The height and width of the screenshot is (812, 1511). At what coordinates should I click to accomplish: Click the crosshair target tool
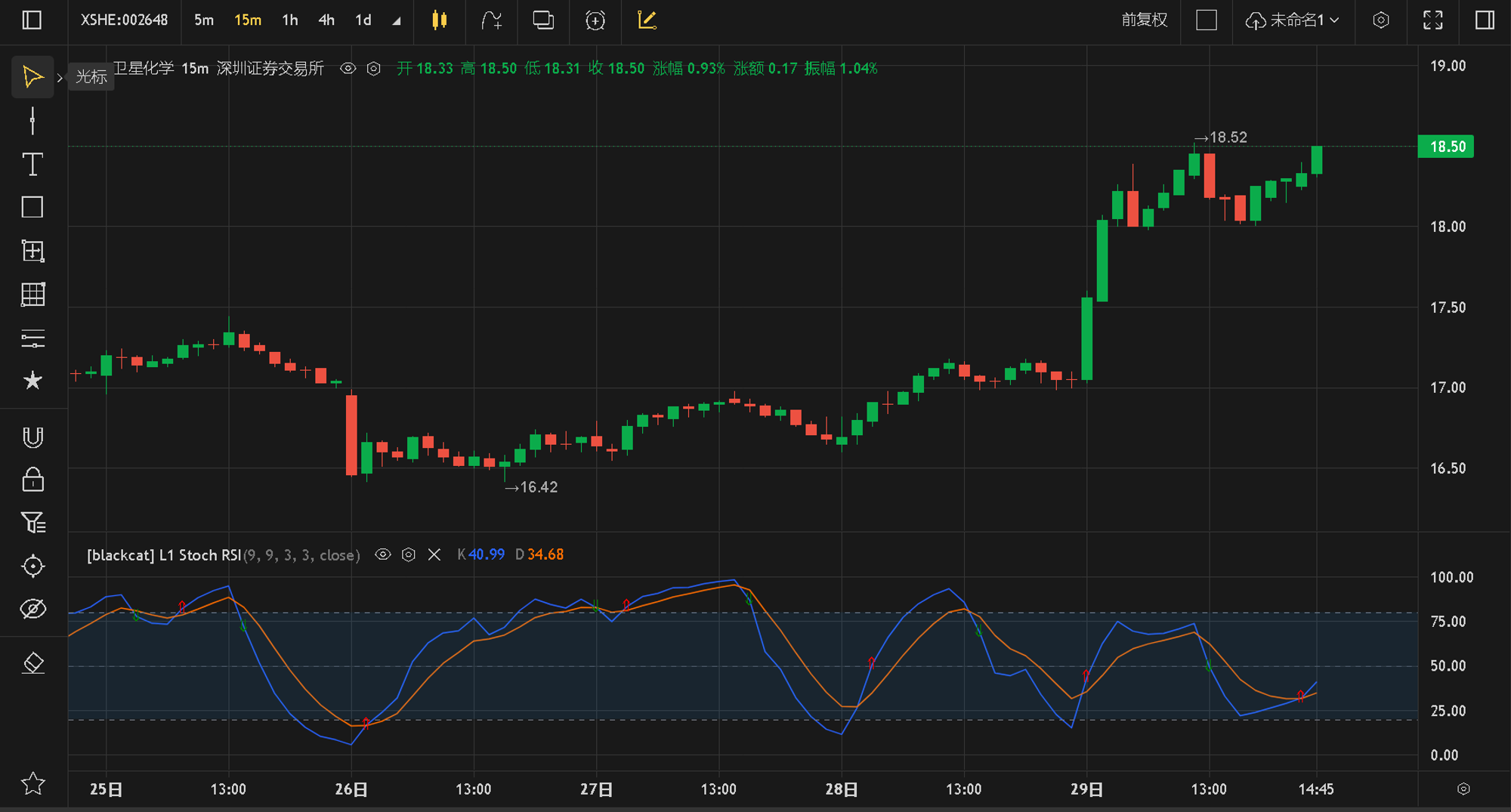[x=32, y=566]
